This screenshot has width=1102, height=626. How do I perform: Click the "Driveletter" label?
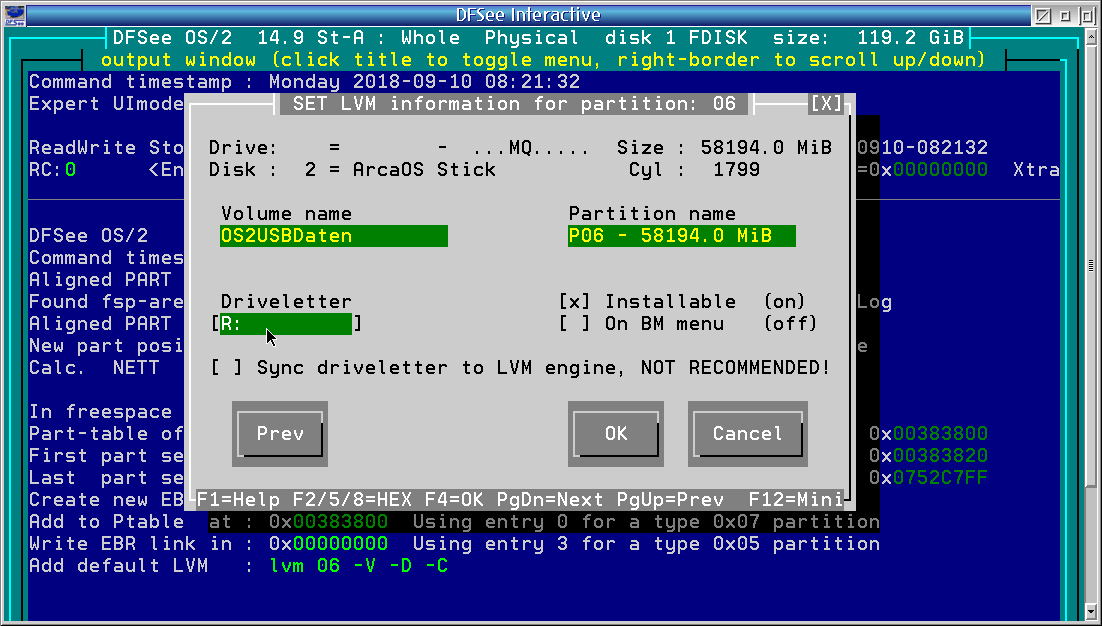(286, 301)
